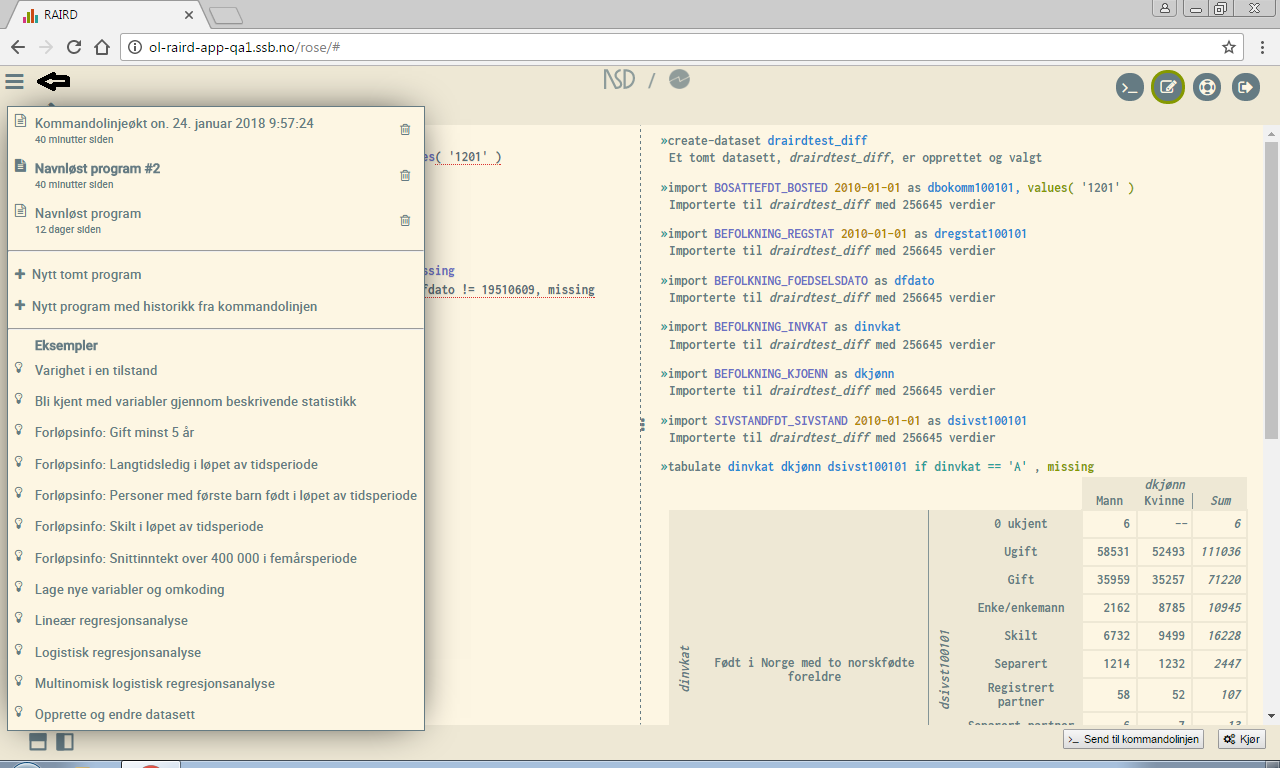Image resolution: width=1280 pixels, height=768 pixels.
Task: Trash the 12-day-old Navnløst program
Action: 405,221
